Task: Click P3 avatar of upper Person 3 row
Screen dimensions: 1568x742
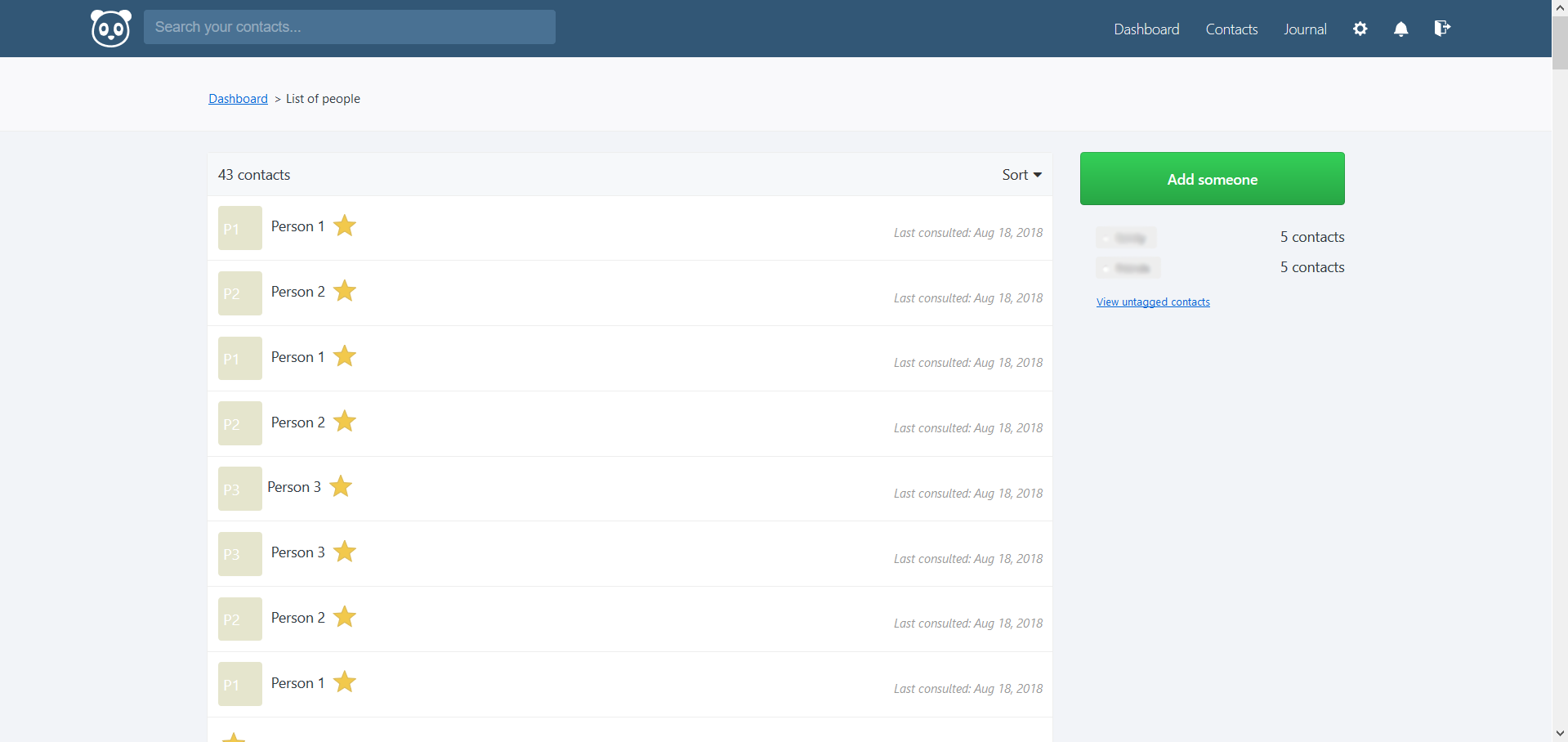Action: click(240, 489)
